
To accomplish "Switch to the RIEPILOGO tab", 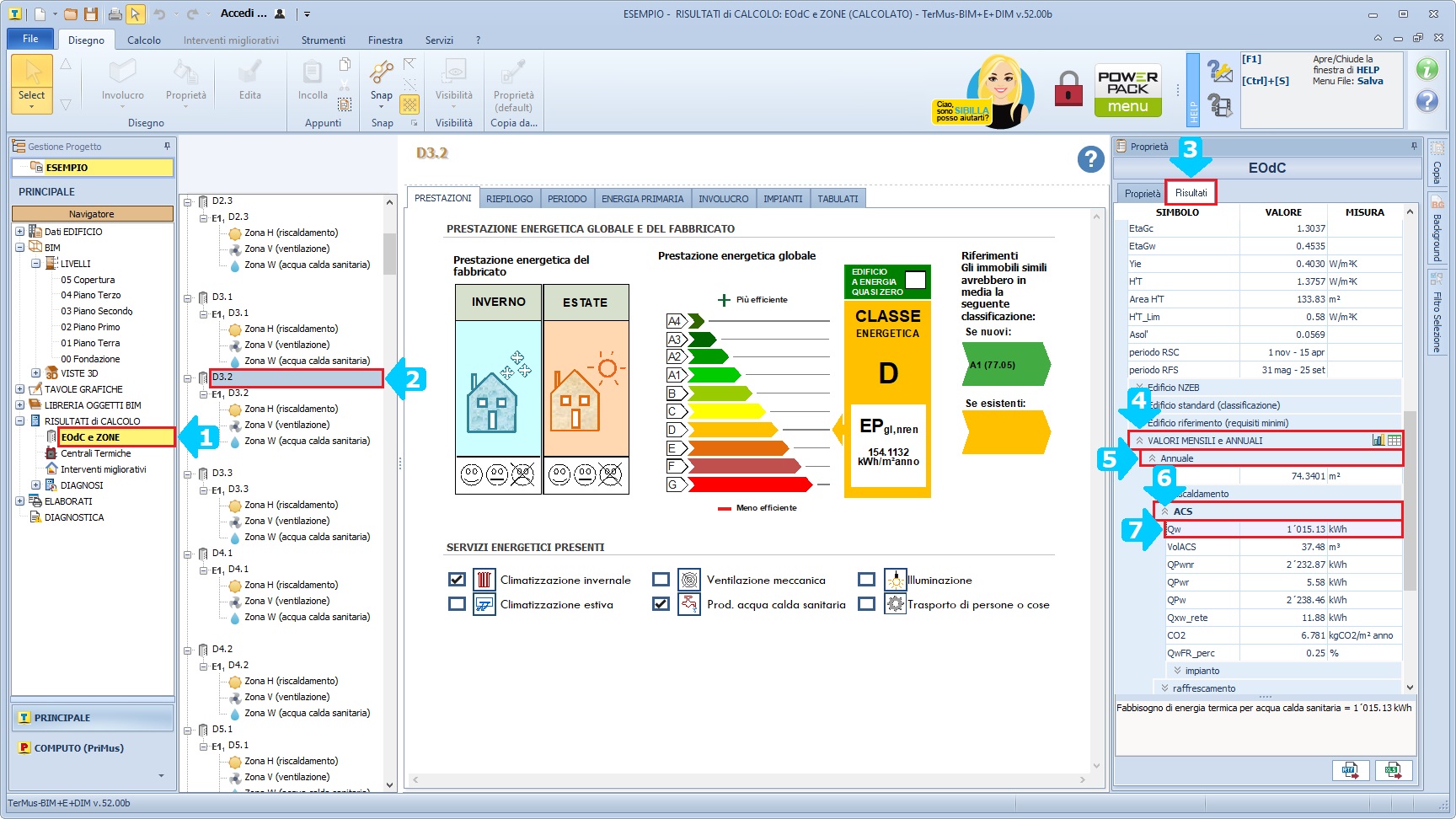I will click(x=509, y=199).
